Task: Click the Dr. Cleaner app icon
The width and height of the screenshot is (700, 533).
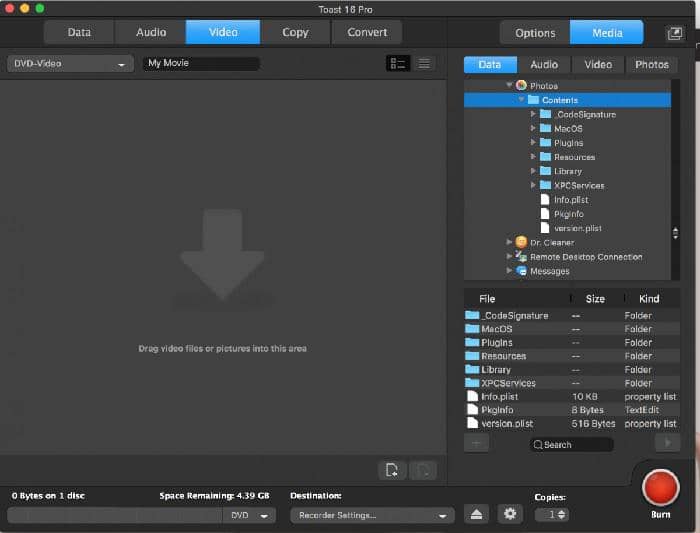Action: tap(521, 242)
